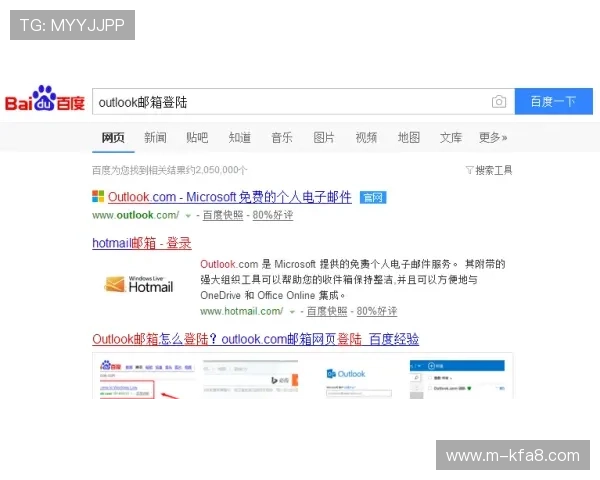Click the Baidu logo
The image size is (600, 480).
click(45, 99)
